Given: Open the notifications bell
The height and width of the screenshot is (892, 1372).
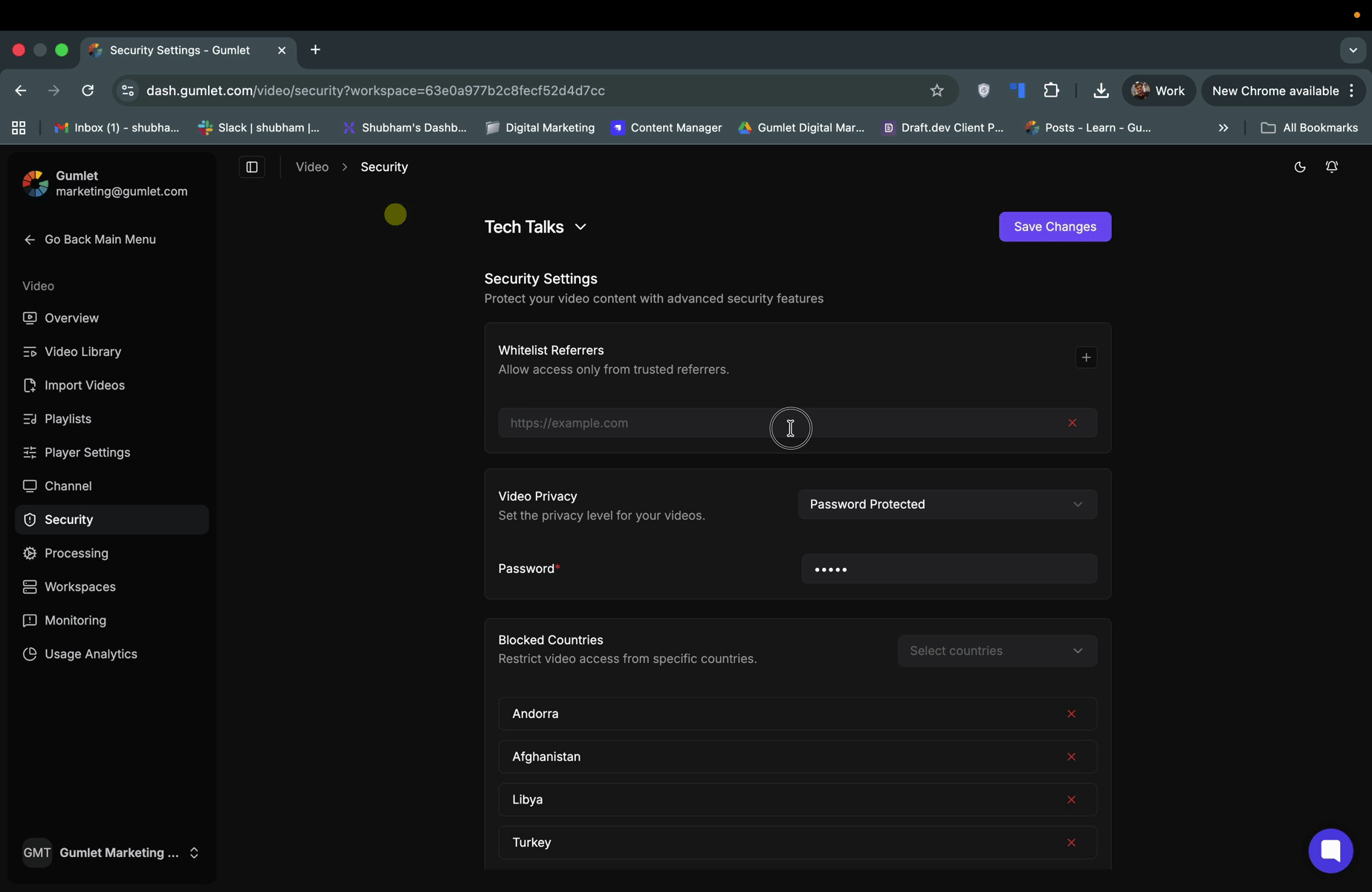Looking at the screenshot, I should (1331, 167).
